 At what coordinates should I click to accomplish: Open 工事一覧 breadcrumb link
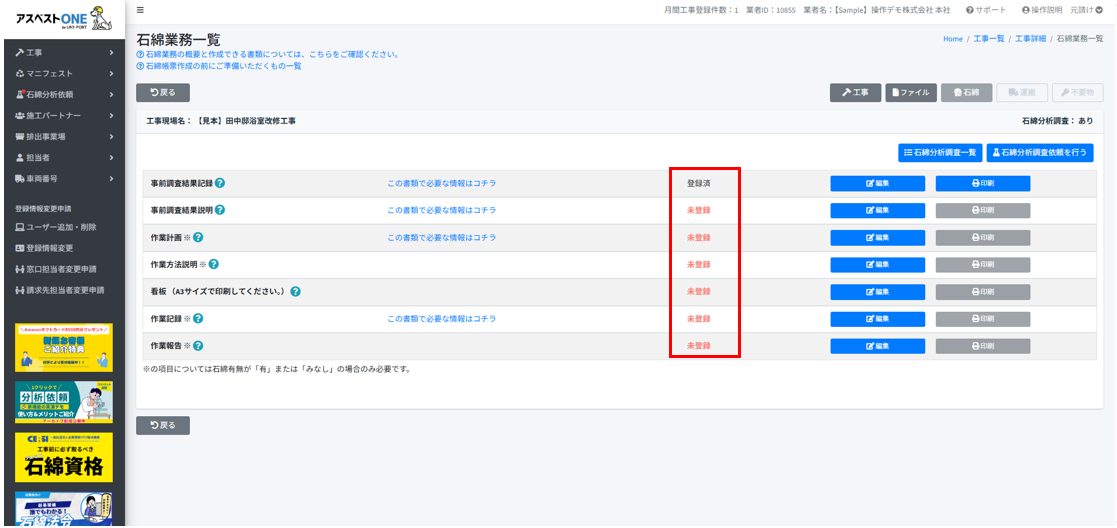(x=989, y=38)
